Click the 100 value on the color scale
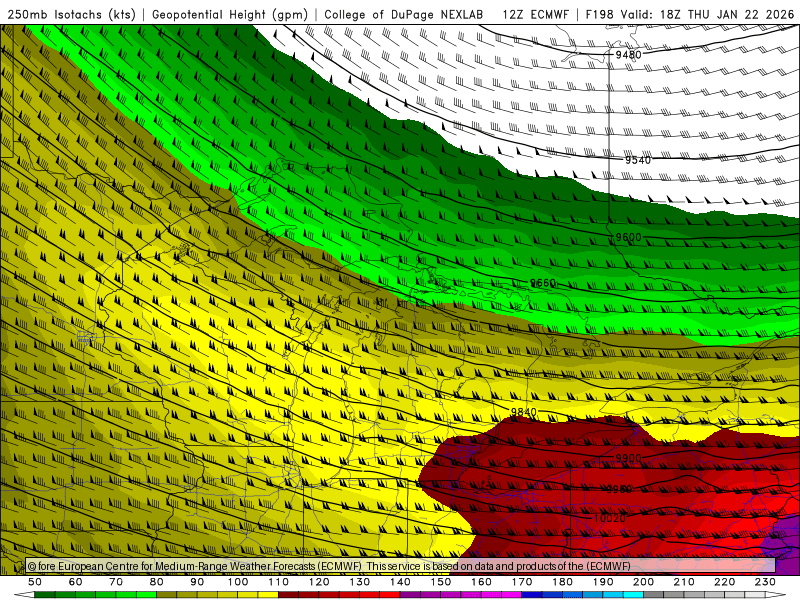The width and height of the screenshot is (800, 600). pos(238,582)
